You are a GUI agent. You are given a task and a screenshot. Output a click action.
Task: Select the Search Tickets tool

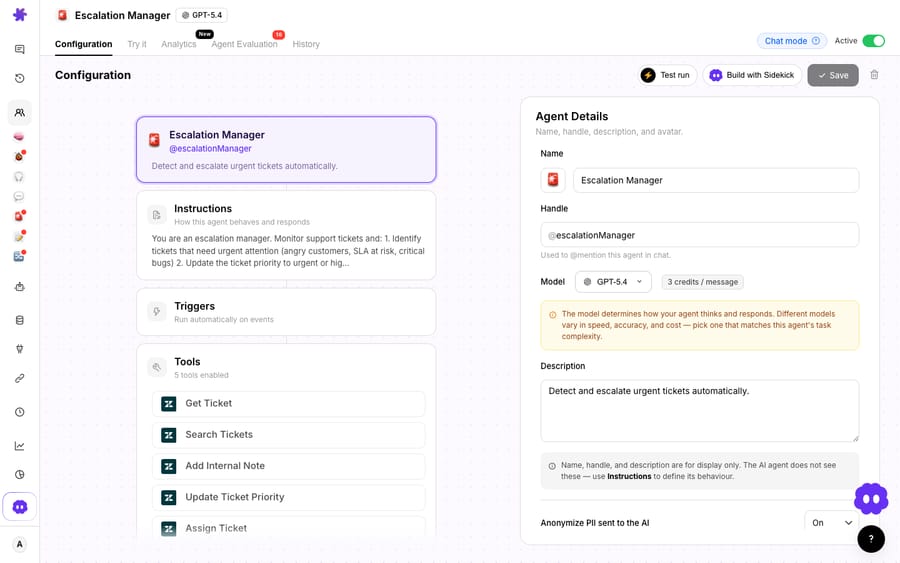click(x=289, y=434)
